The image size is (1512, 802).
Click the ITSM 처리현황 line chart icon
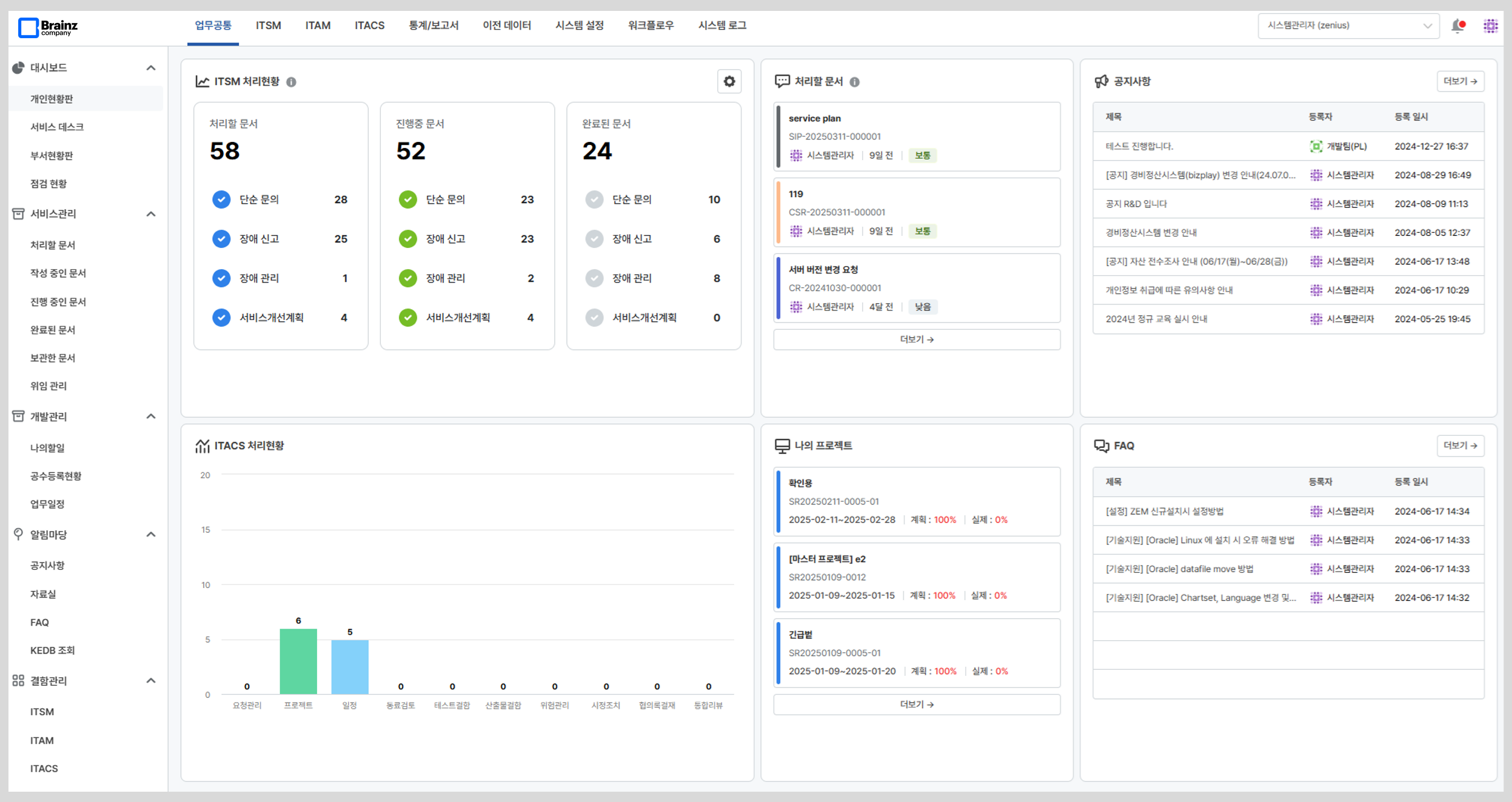click(202, 81)
